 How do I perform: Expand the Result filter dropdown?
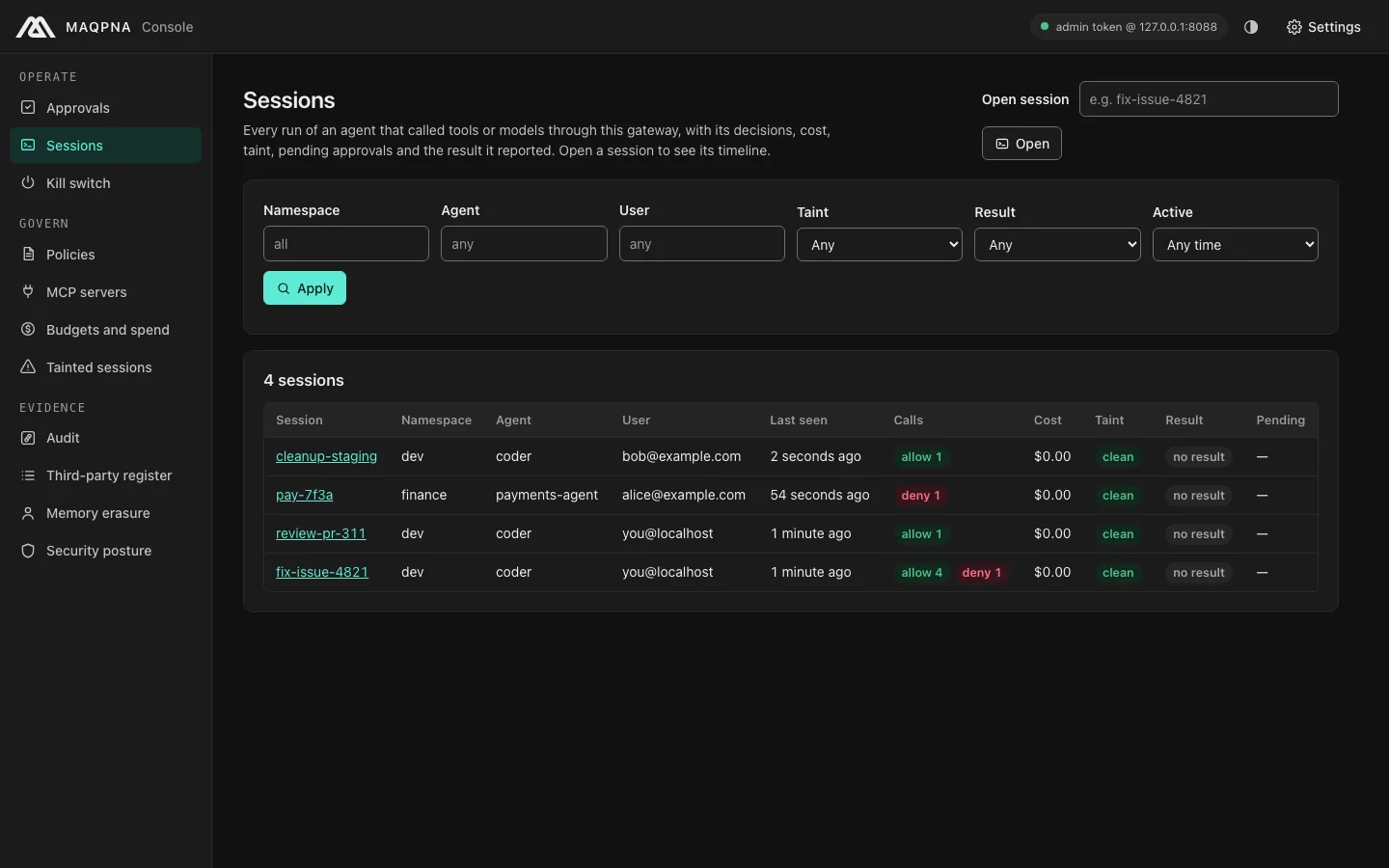(1057, 245)
